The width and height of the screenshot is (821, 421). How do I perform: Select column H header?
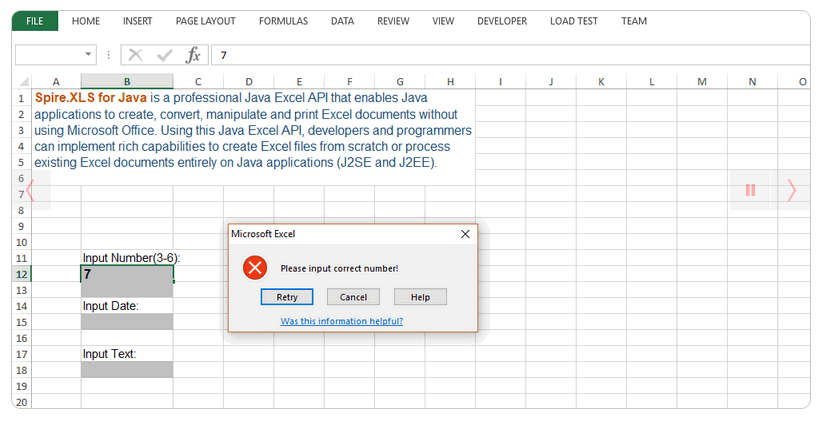coord(450,82)
